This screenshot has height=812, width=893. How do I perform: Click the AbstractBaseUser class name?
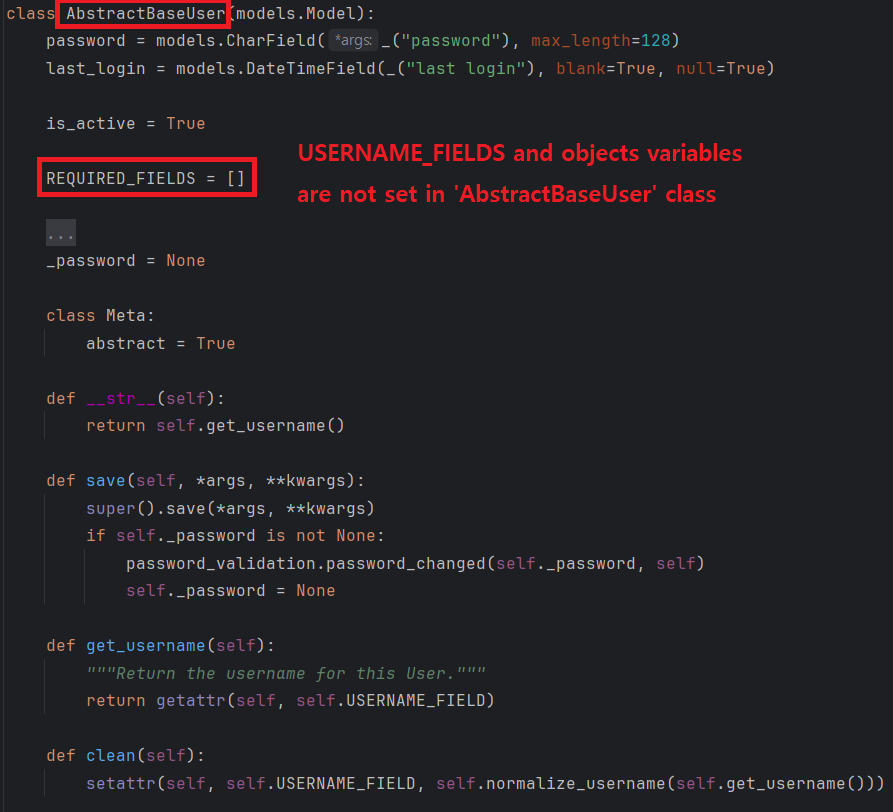(x=145, y=14)
